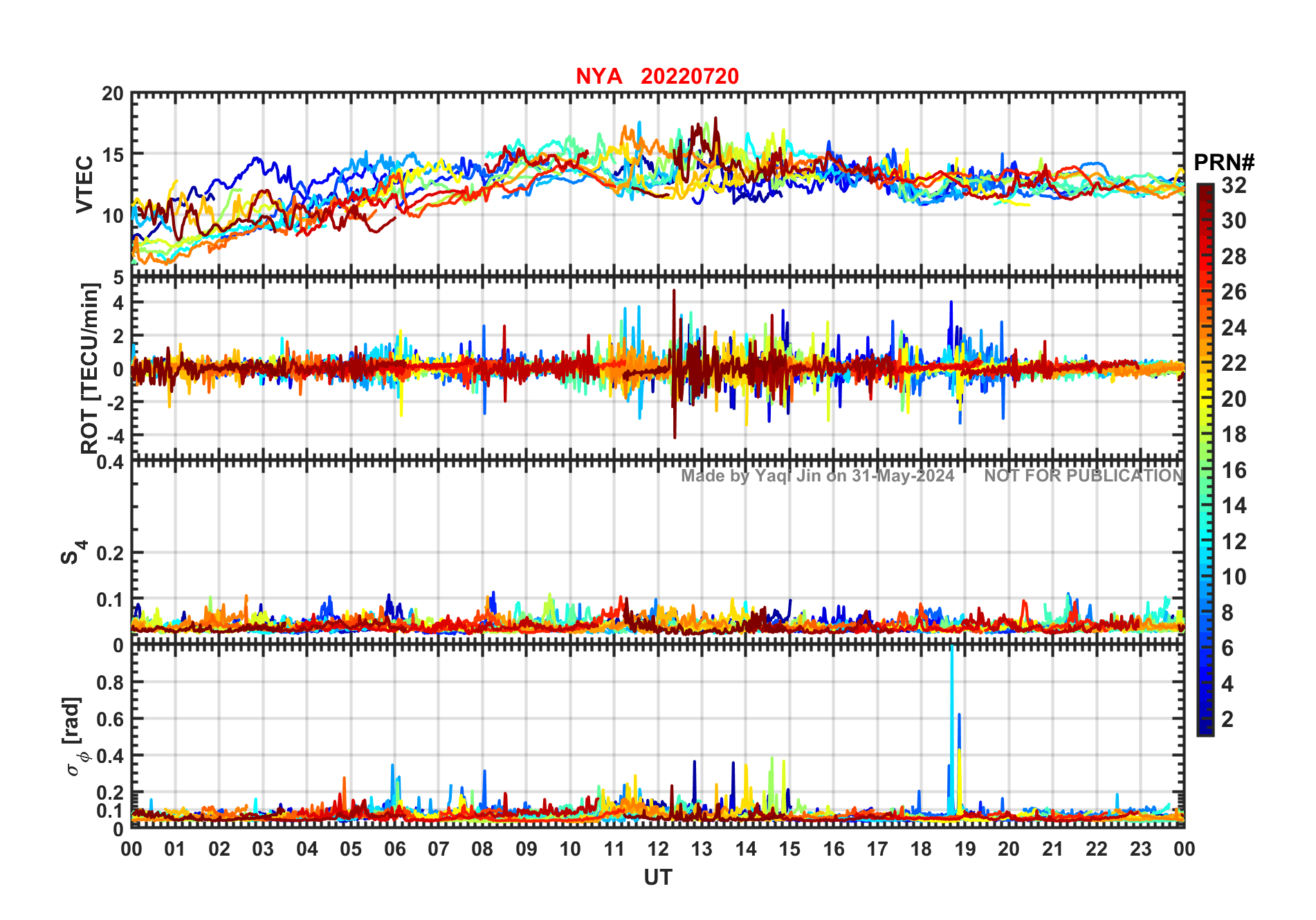Click the 23 hour tick on UT axis
This screenshot has width=1316, height=920.
pos(1141,849)
